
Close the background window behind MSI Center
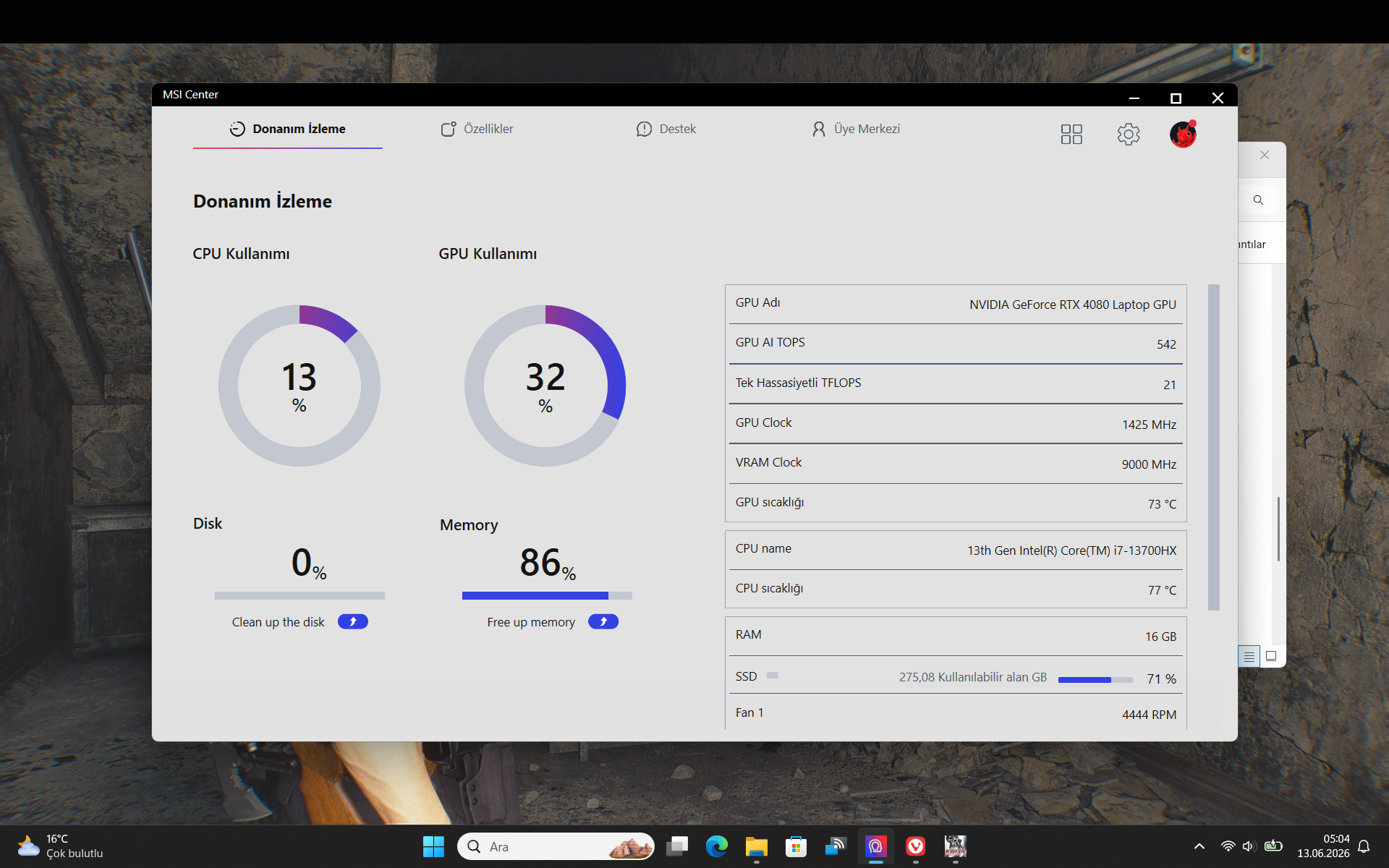1265,155
